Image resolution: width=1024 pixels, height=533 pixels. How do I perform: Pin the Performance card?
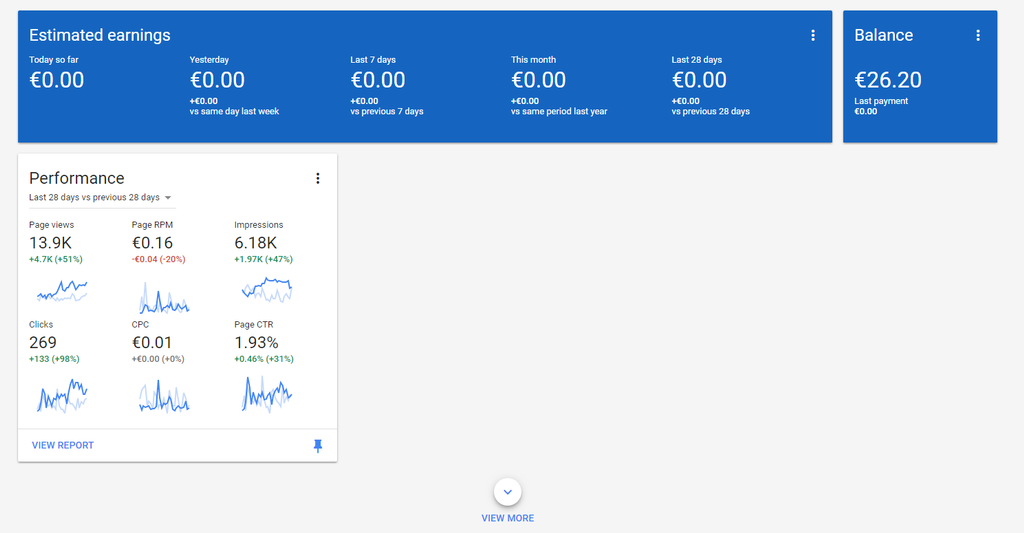pyautogui.click(x=318, y=446)
